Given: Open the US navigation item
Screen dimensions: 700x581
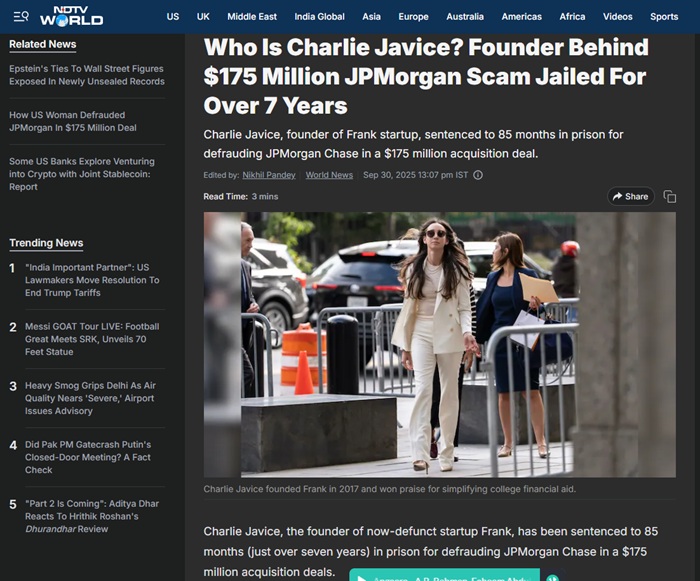Looking at the screenshot, I should [x=173, y=17].
